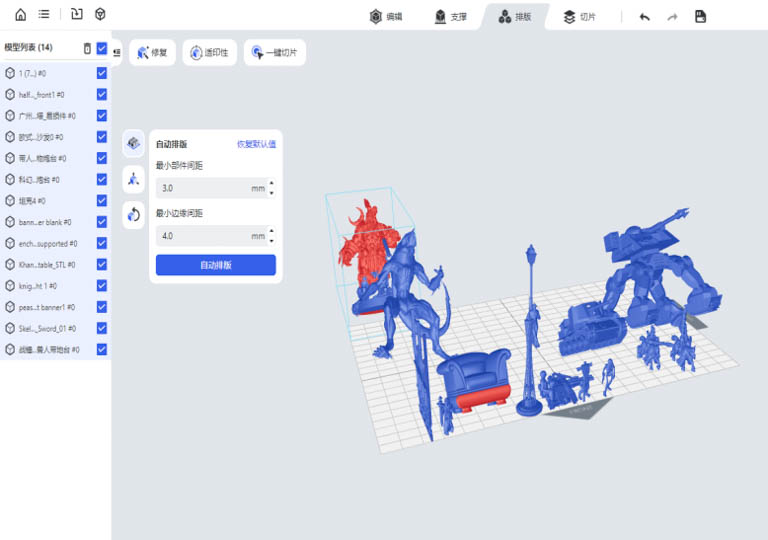Select the 'half..._front1 #0' list row
Screen dimensions: 768x540
click(x=56, y=95)
